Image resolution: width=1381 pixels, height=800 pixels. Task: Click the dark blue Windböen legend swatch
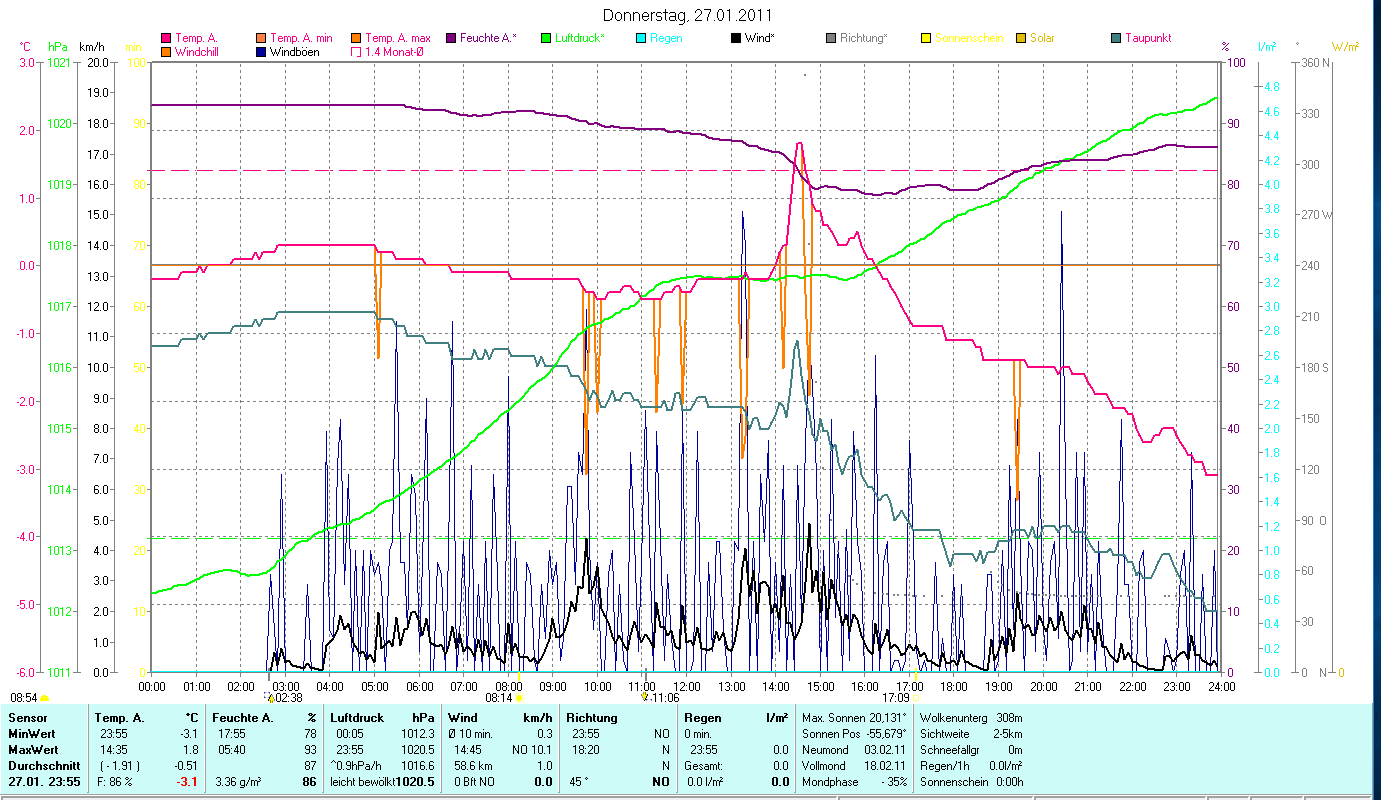coord(262,51)
